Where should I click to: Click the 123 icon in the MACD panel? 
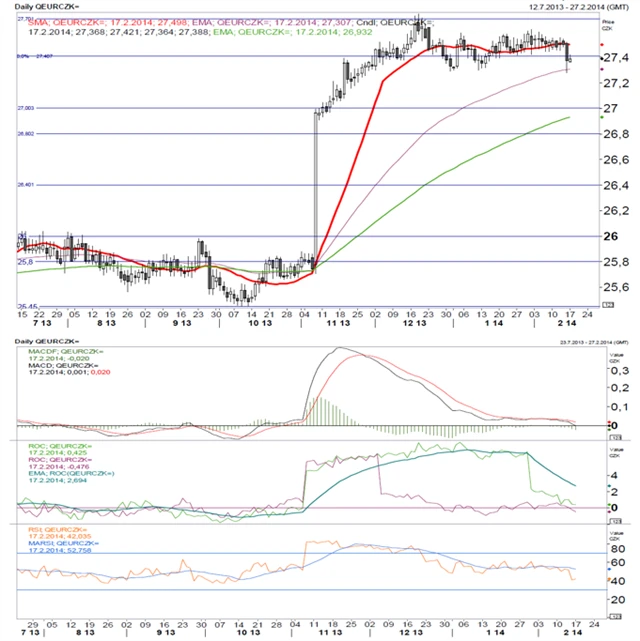(615, 437)
